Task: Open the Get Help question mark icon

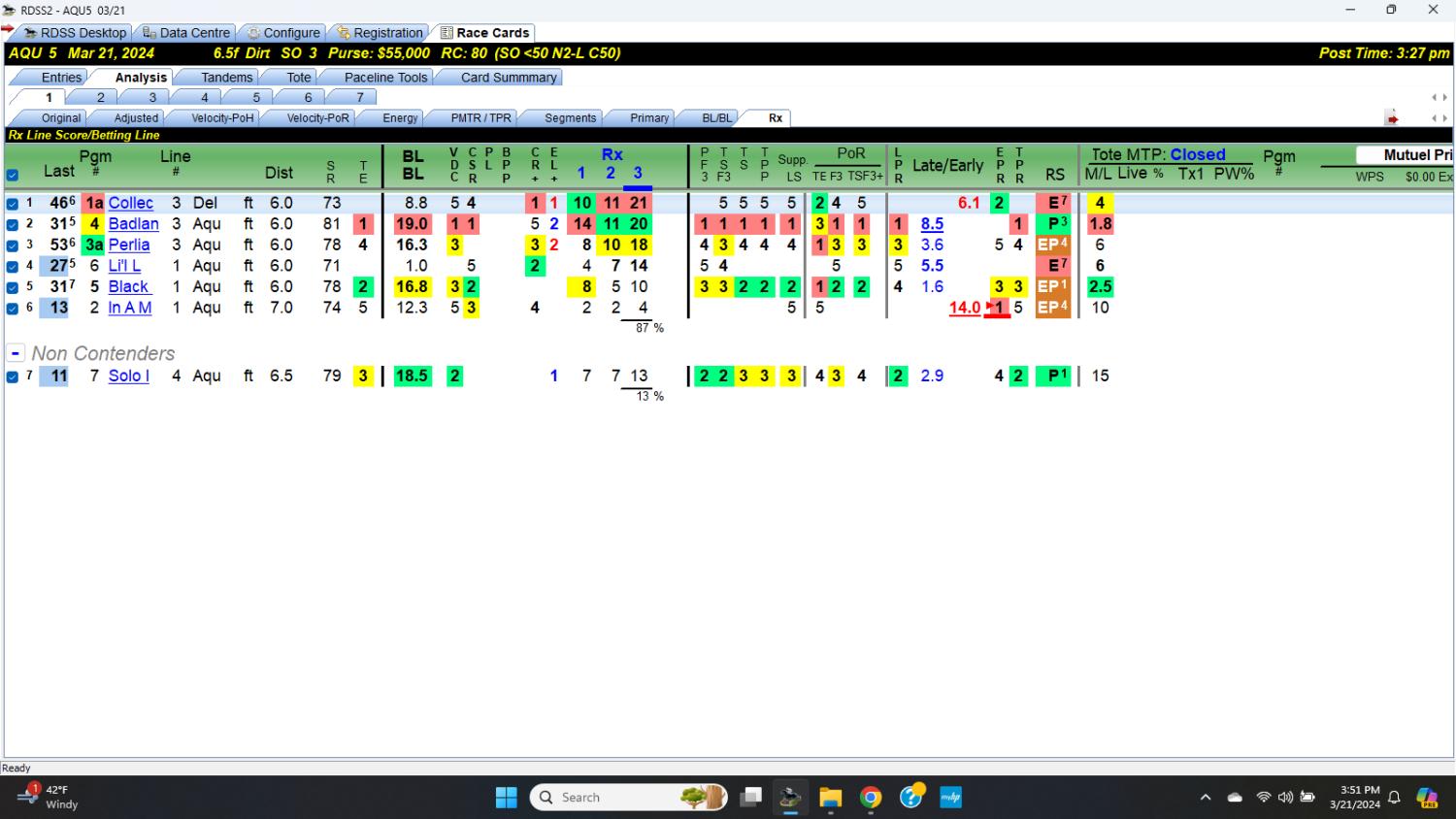Action: [910, 798]
